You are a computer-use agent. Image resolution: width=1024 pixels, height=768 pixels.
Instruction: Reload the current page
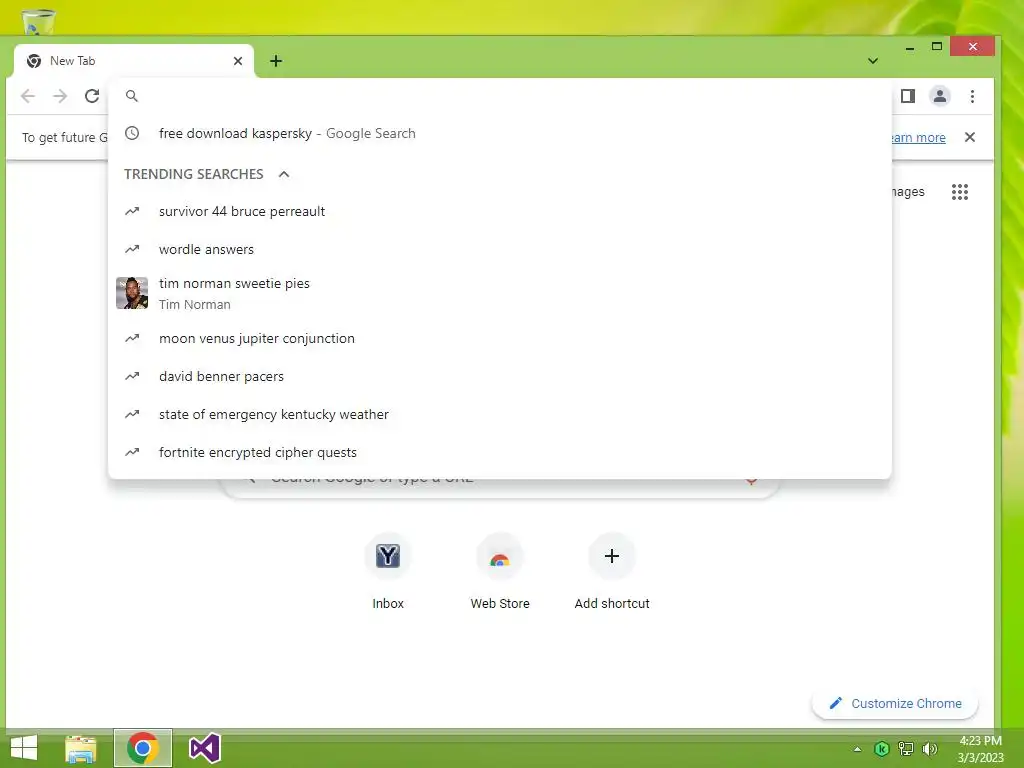click(x=92, y=96)
